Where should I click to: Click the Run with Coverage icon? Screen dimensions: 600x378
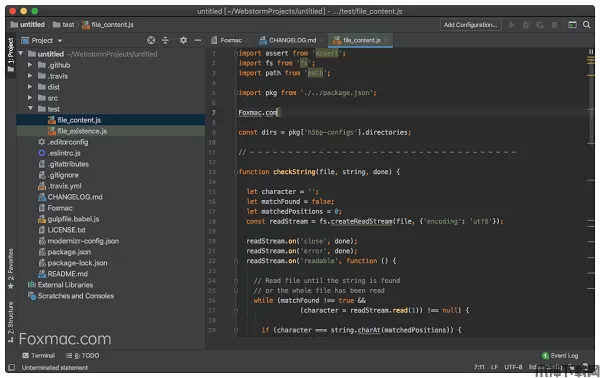(540, 25)
